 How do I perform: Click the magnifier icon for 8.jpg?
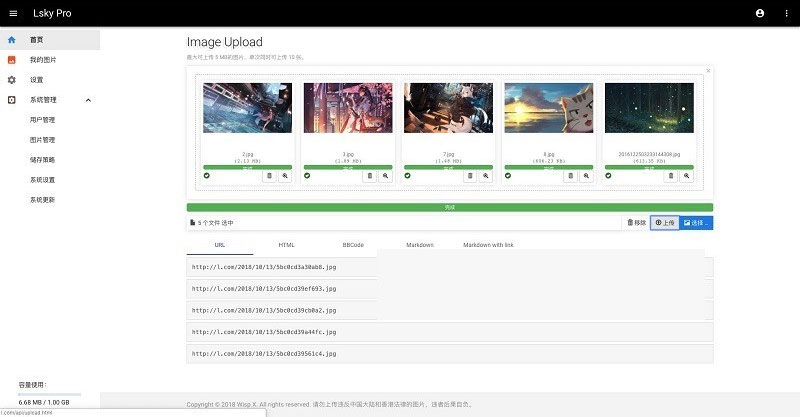tap(586, 175)
